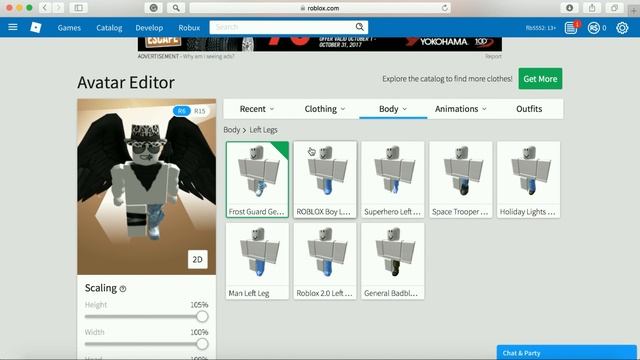Expand the Clothing dropdown tab
The width and height of the screenshot is (640, 360).
[x=324, y=109]
